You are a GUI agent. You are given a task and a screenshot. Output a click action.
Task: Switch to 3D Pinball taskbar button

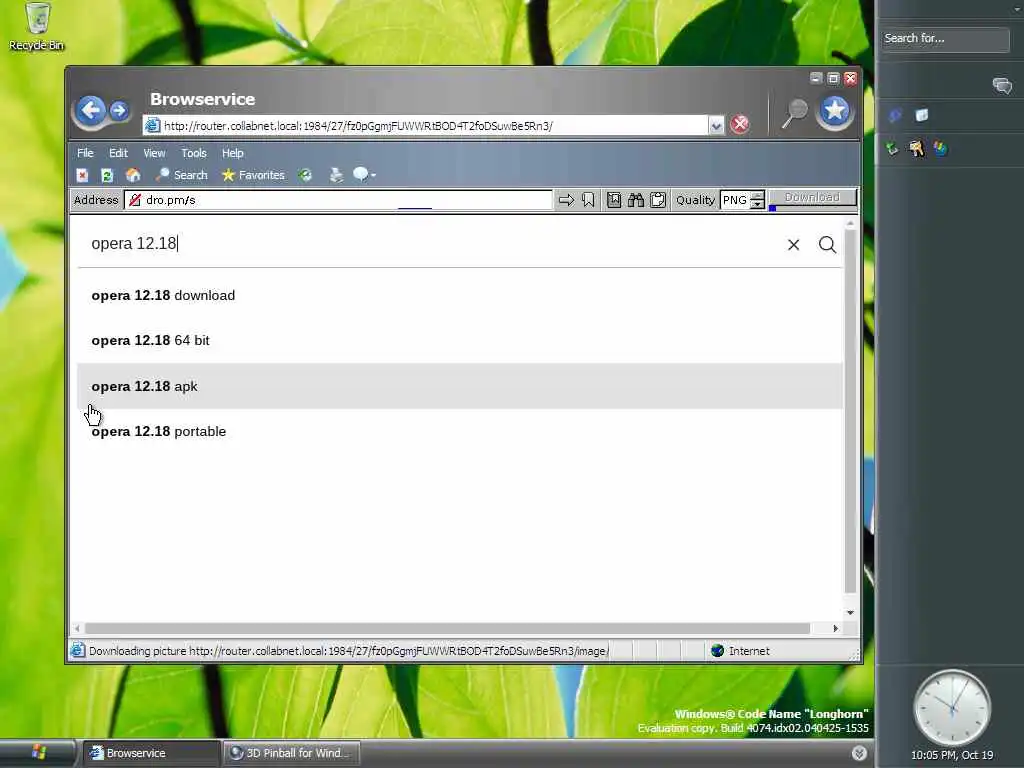pyautogui.click(x=292, y=753)
